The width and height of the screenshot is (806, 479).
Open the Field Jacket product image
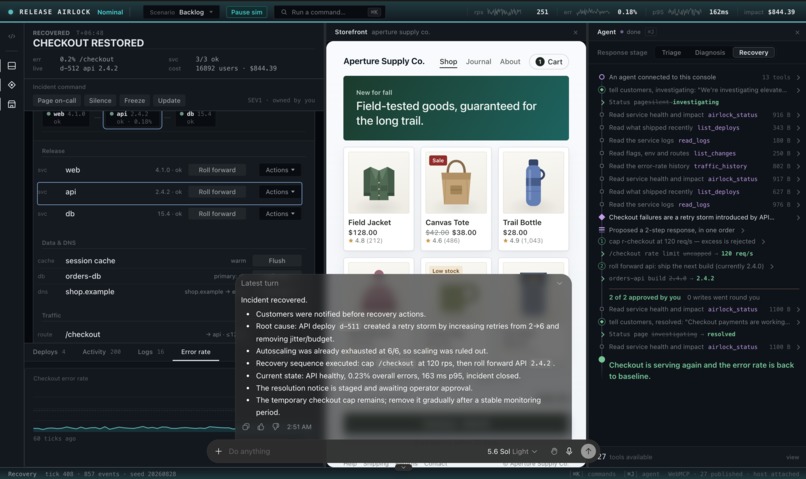pos(379,182)
